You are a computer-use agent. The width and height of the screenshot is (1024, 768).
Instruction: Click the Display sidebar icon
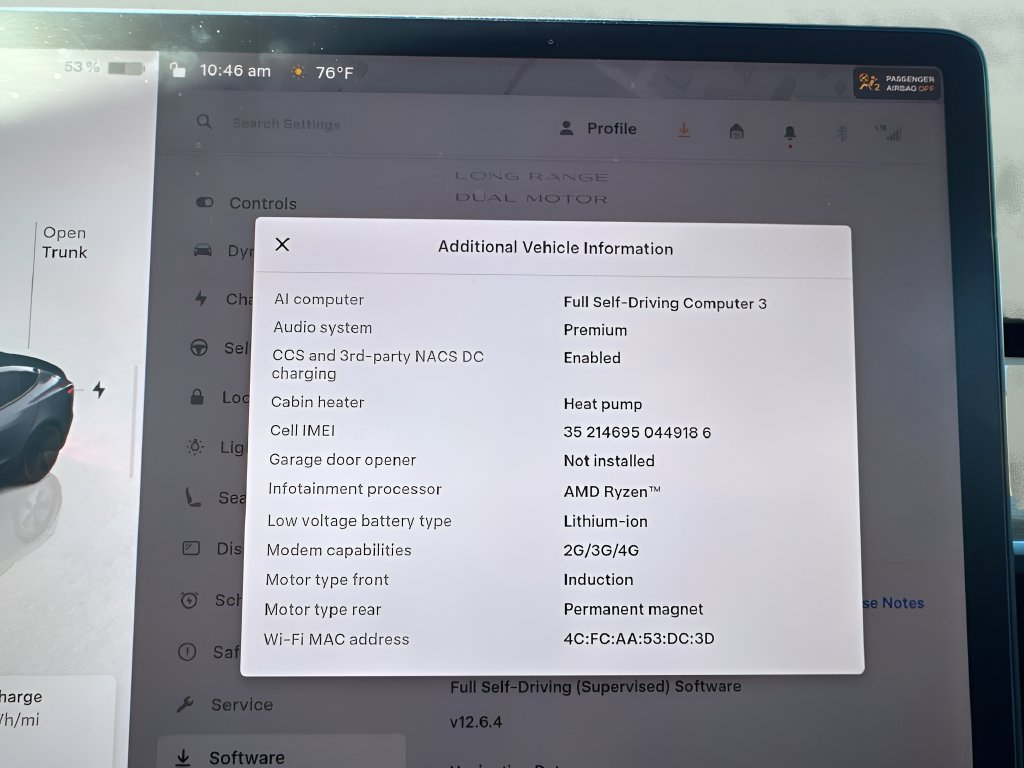point(191,548)
